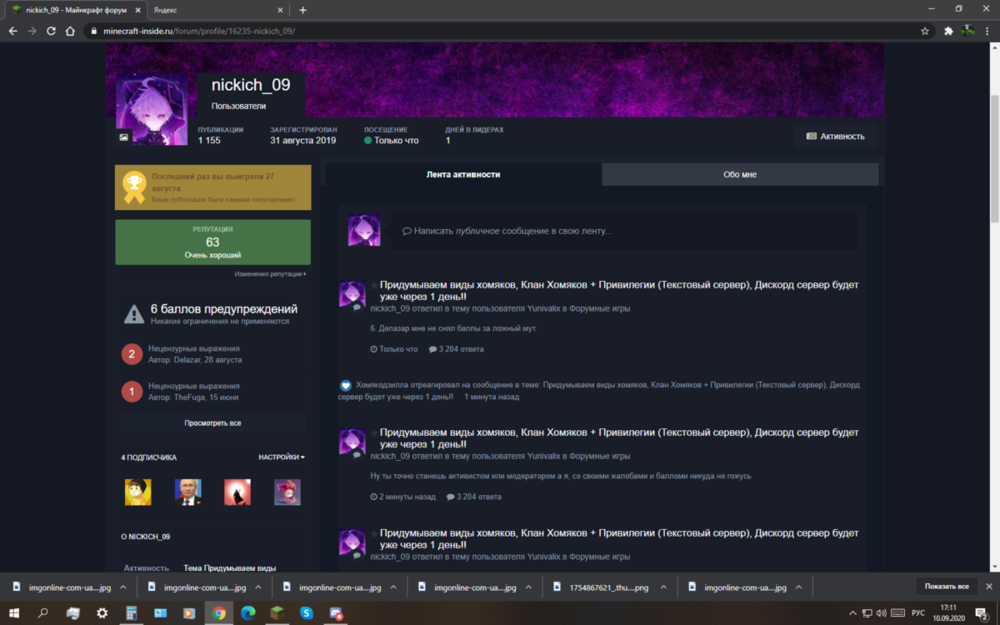Open the Настройки followers dropdown
Screen dimensions: 1000x625
(x=281, y=457)
